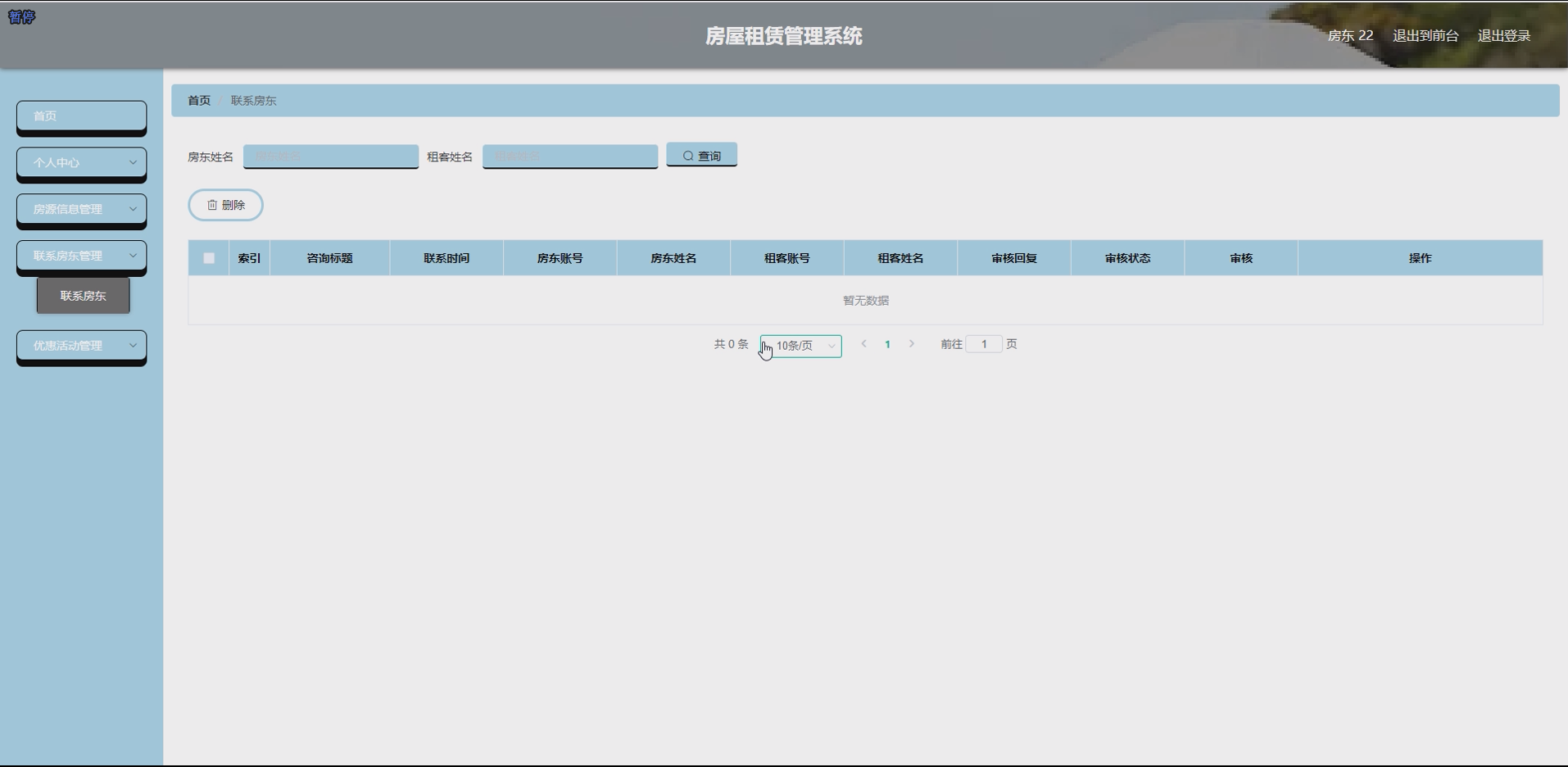Go to previous page arrow
Screen dimensions: 1568x767
point(863,344)
